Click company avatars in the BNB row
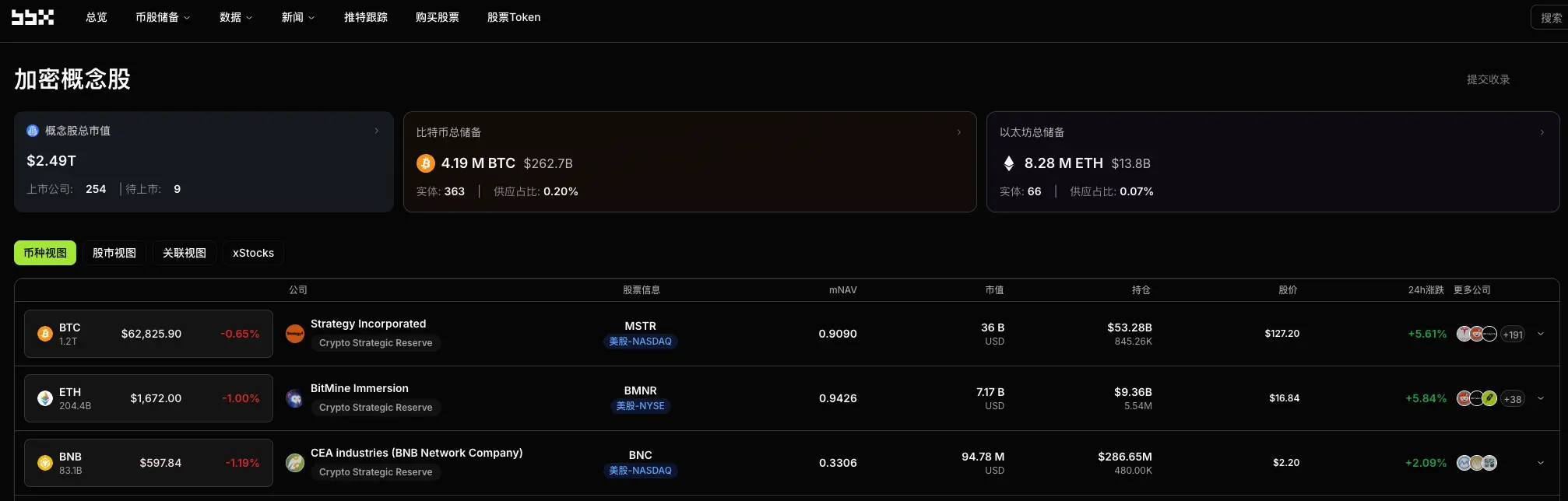Image resolution: width=1568 pixels, height=501 pixels. 1477,463
